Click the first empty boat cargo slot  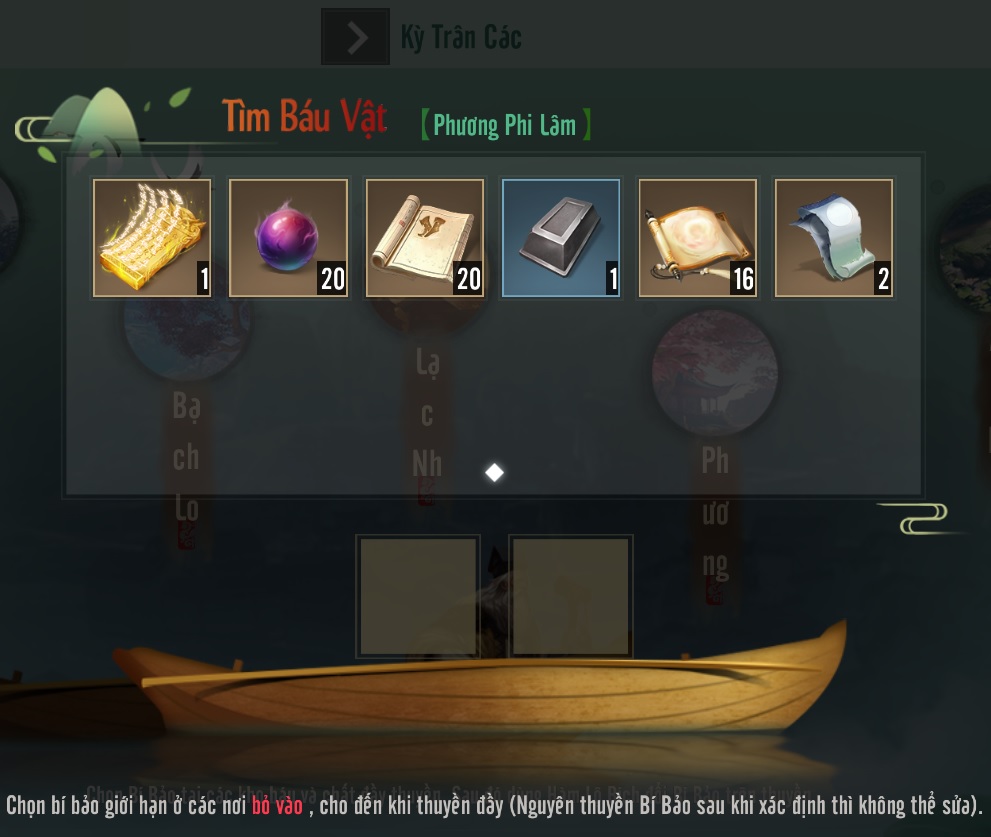click(x=418, y=596)
